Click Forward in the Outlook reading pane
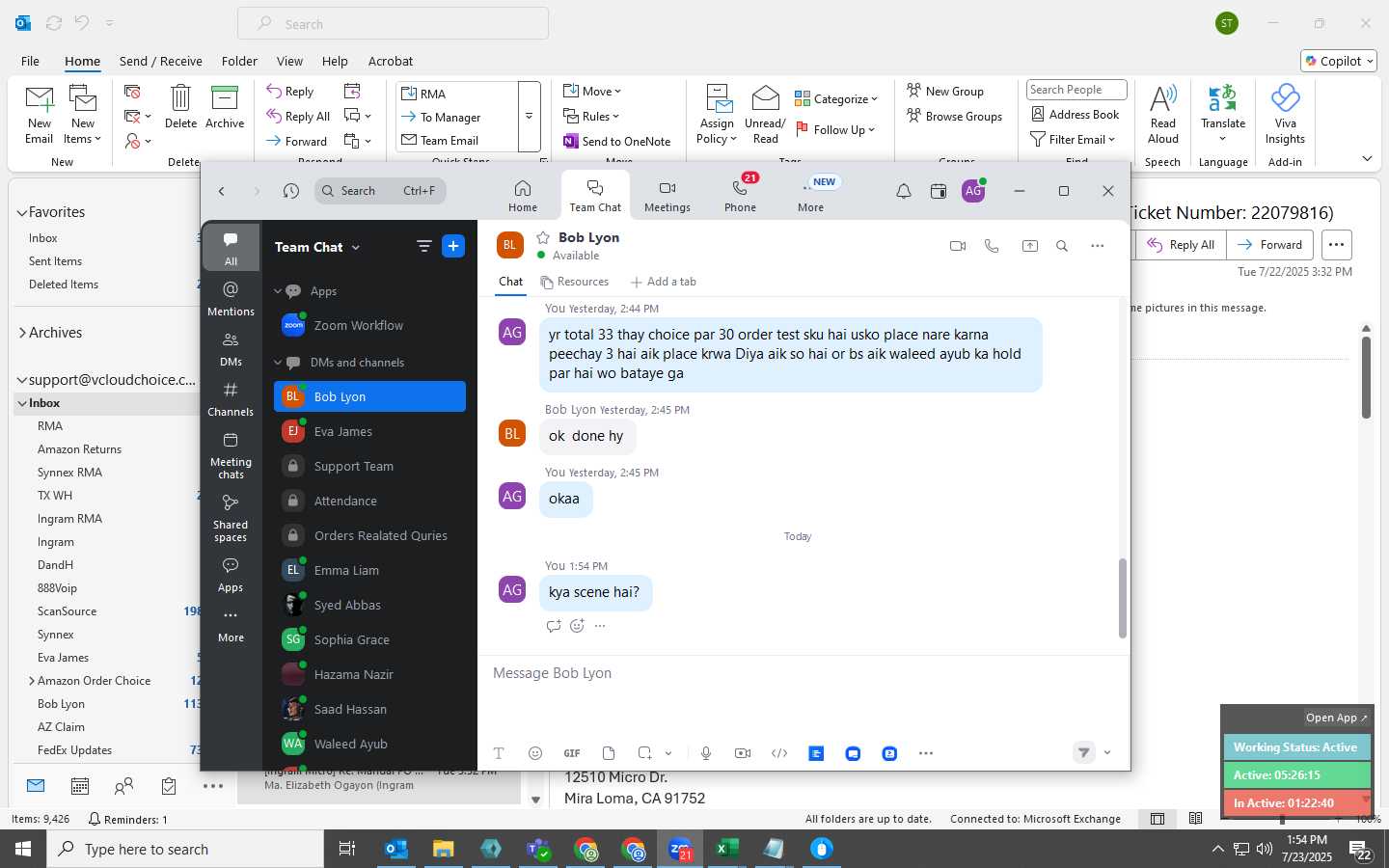The image size is (1389, 868). (x=1270, y=245)
